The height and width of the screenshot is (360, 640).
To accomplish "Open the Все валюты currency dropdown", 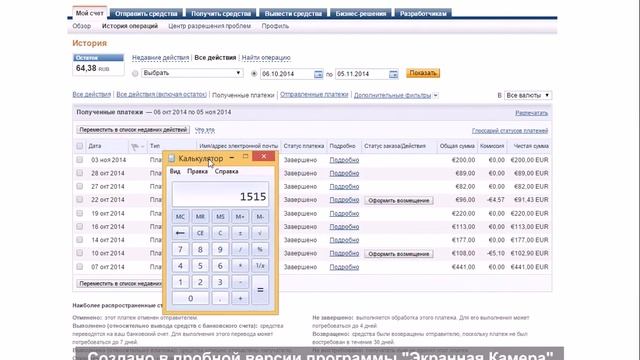I will [x=528, y=95].
